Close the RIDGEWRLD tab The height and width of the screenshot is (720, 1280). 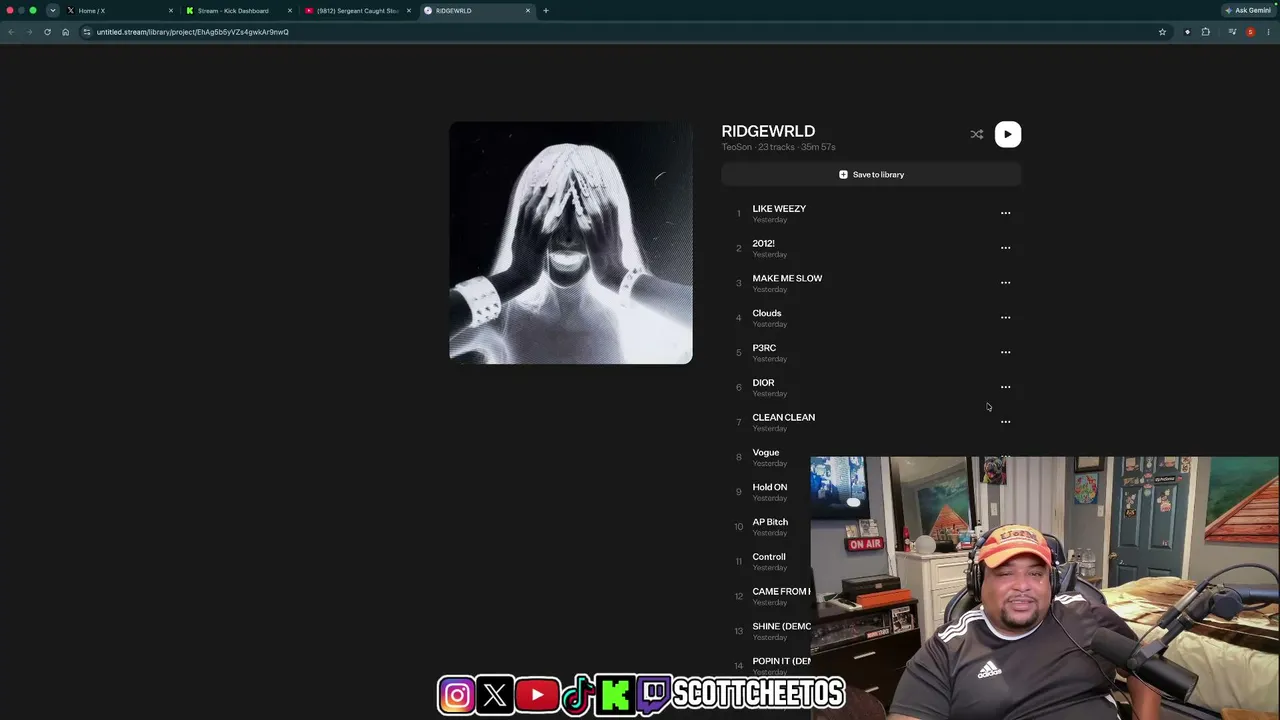[528, 11]
